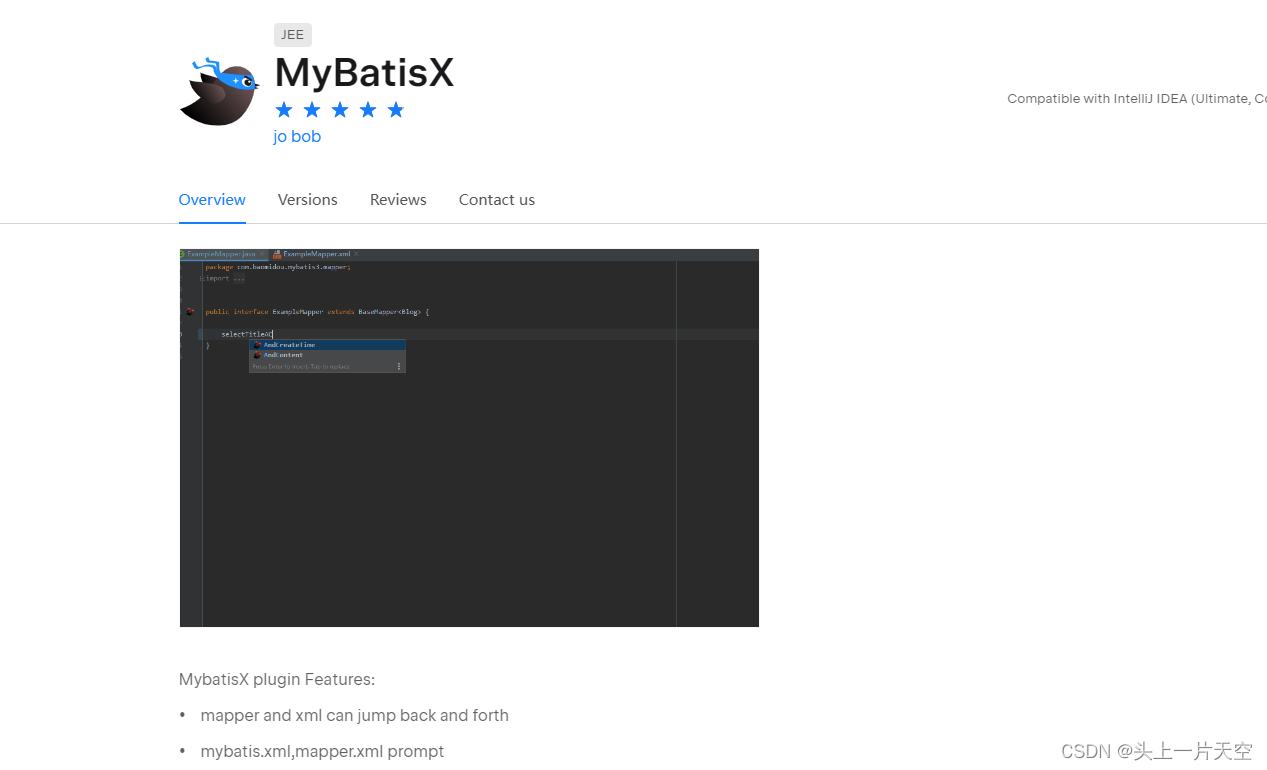Open the Versions tab

(308, 200)
